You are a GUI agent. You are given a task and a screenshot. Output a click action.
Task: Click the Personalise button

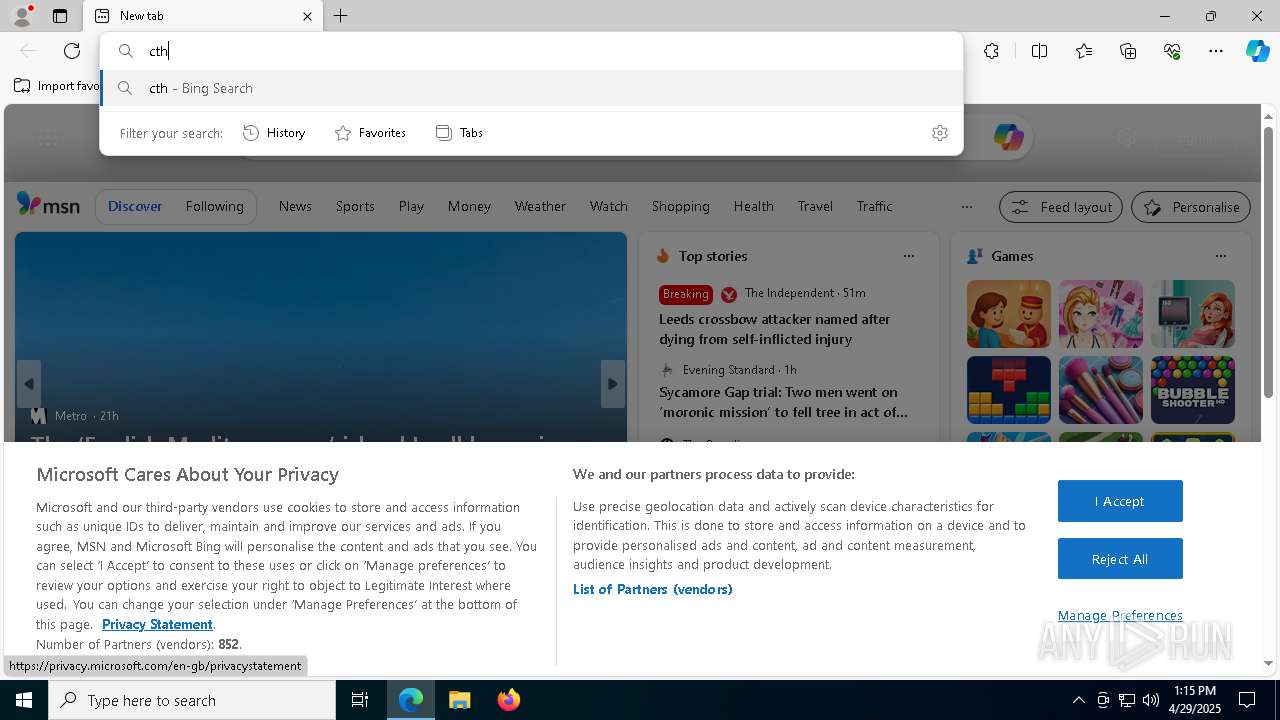tap(1191, 207)
